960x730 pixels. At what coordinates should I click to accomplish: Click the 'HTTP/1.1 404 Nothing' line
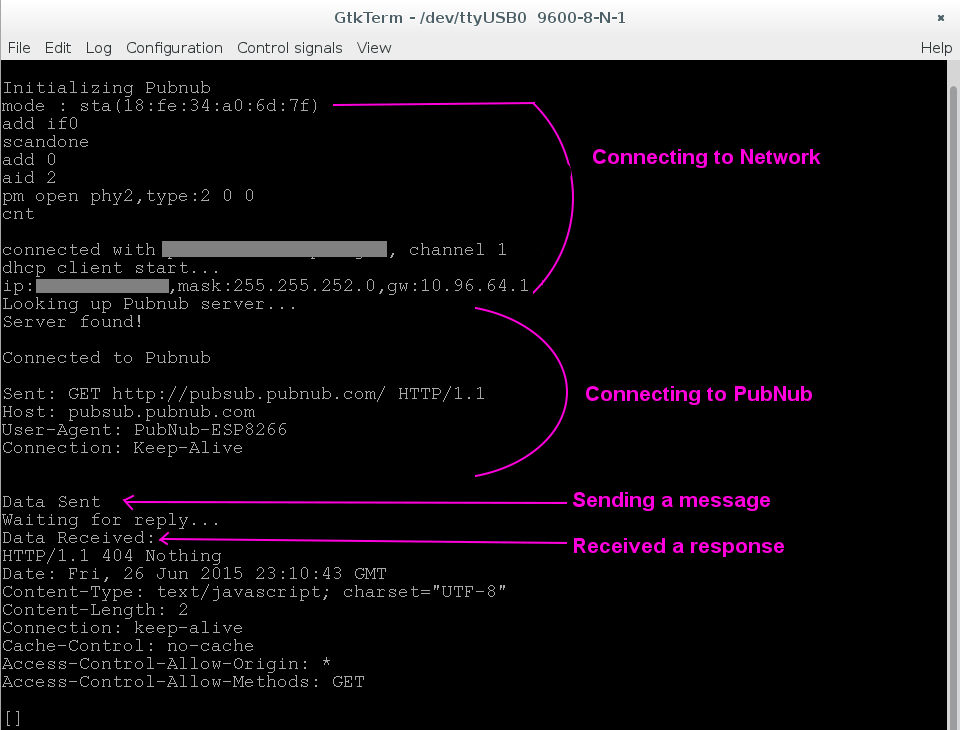click(x=112, y=556)
